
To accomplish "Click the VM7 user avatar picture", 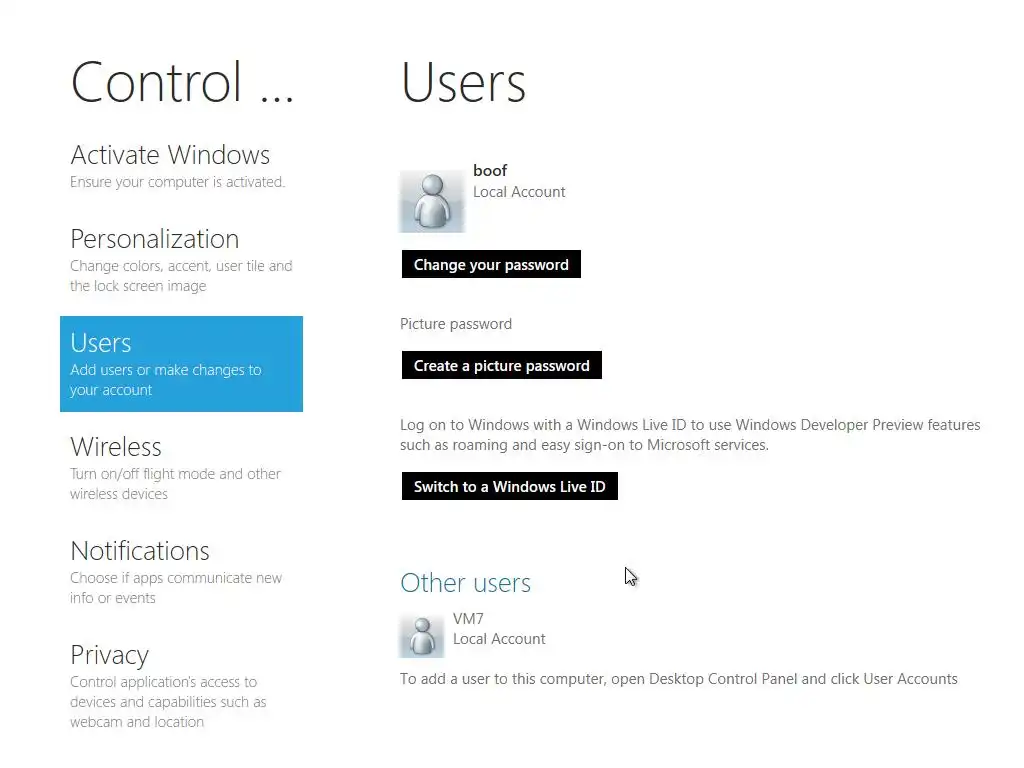I will pyautogui.click(x=422, y=635).
